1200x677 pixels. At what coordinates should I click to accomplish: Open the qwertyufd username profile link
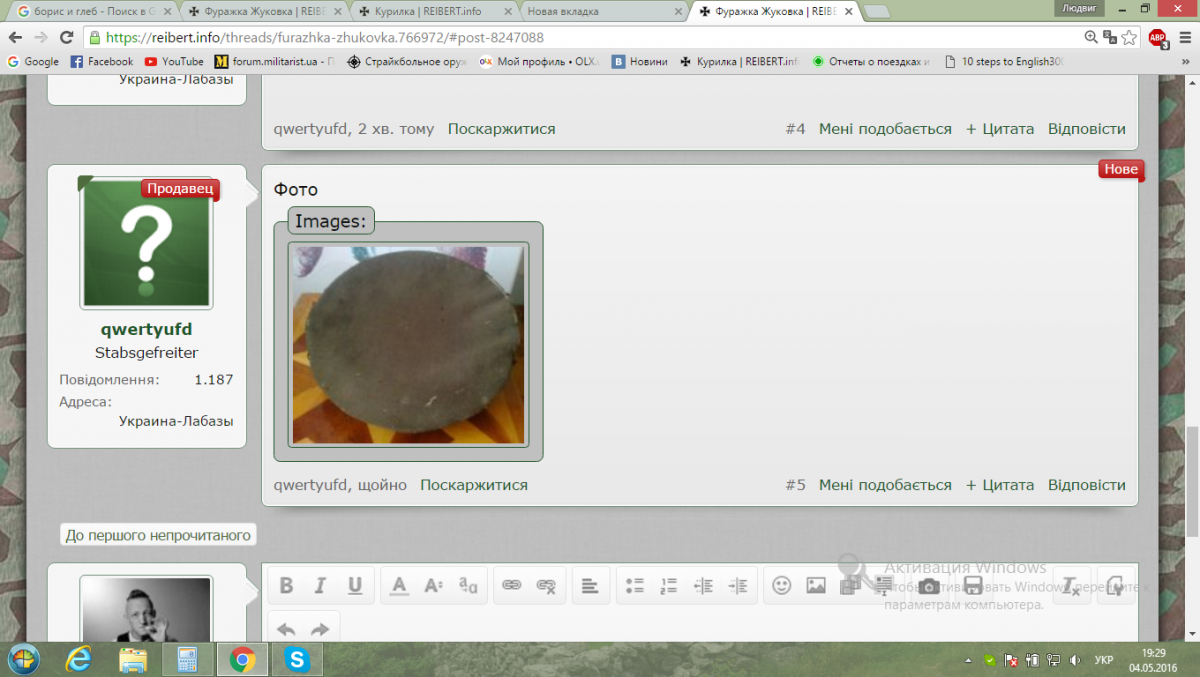[146, 329]
